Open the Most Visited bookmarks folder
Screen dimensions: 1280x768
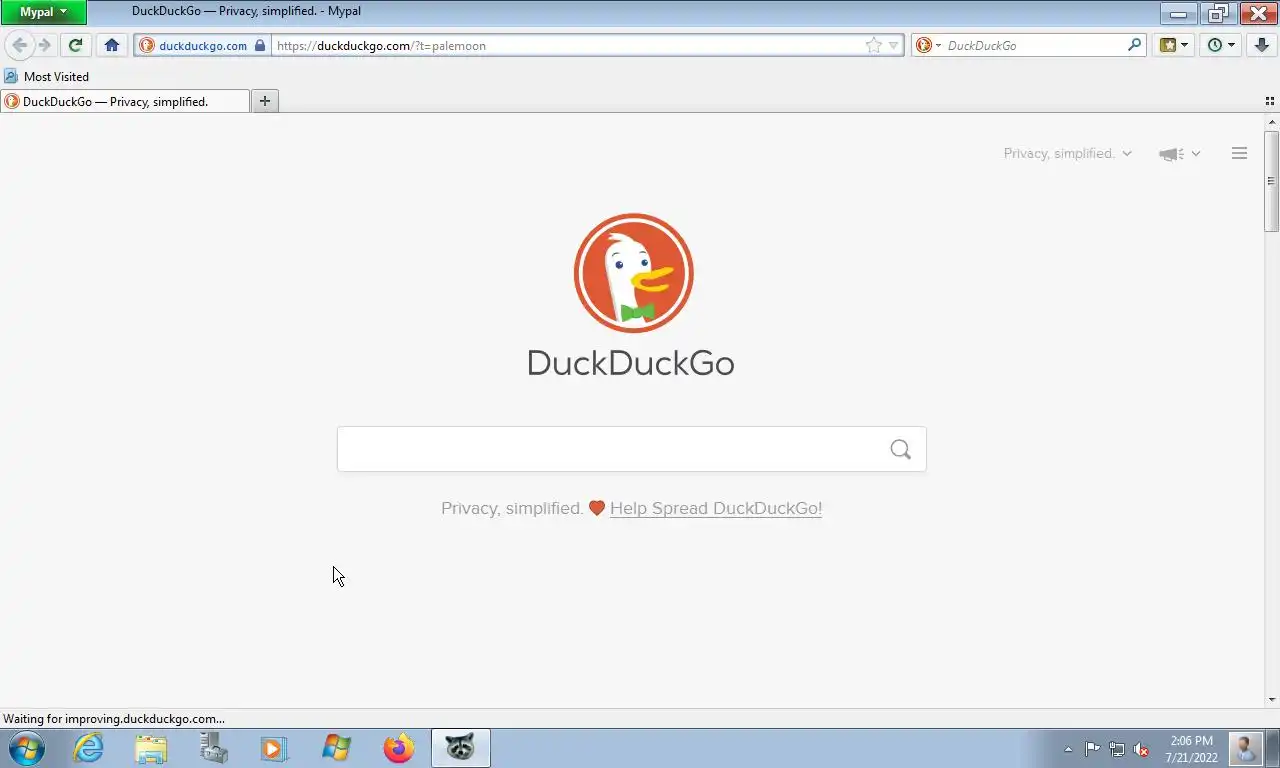[46, 76]
